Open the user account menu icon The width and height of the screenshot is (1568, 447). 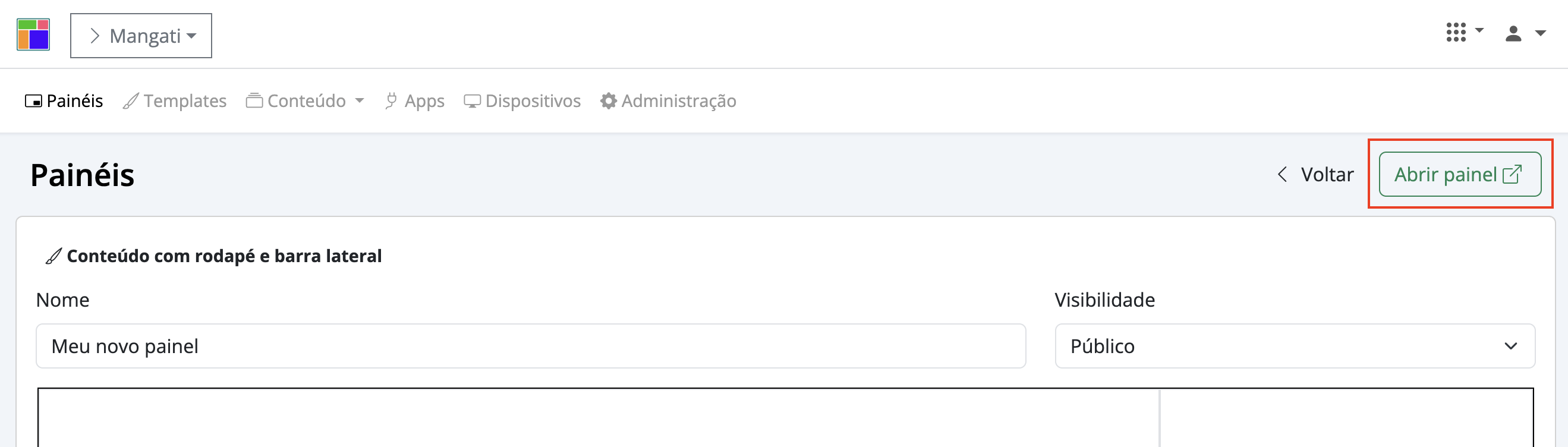coord(1514,33)
